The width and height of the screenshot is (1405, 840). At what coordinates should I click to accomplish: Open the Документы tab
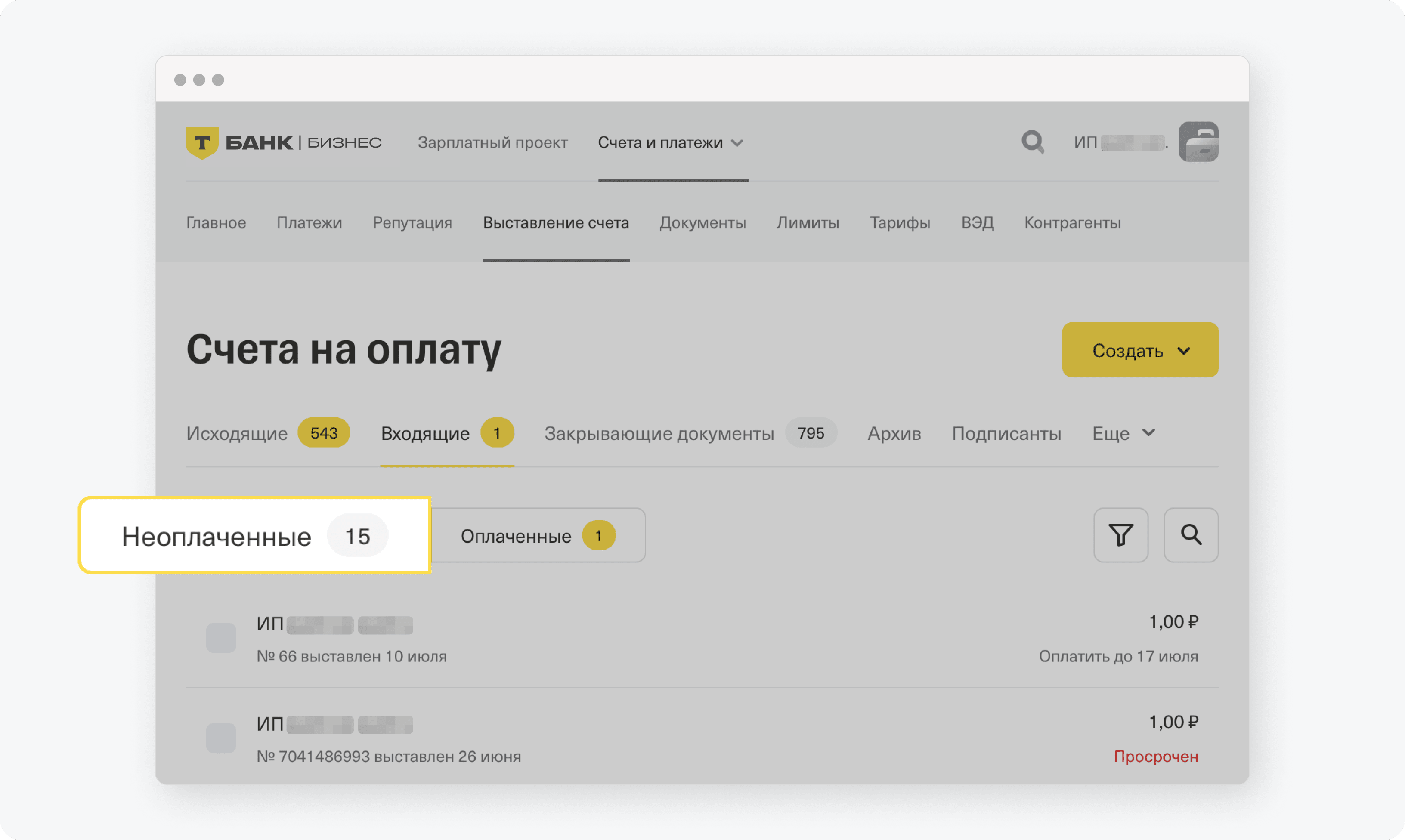coord(702,222)
